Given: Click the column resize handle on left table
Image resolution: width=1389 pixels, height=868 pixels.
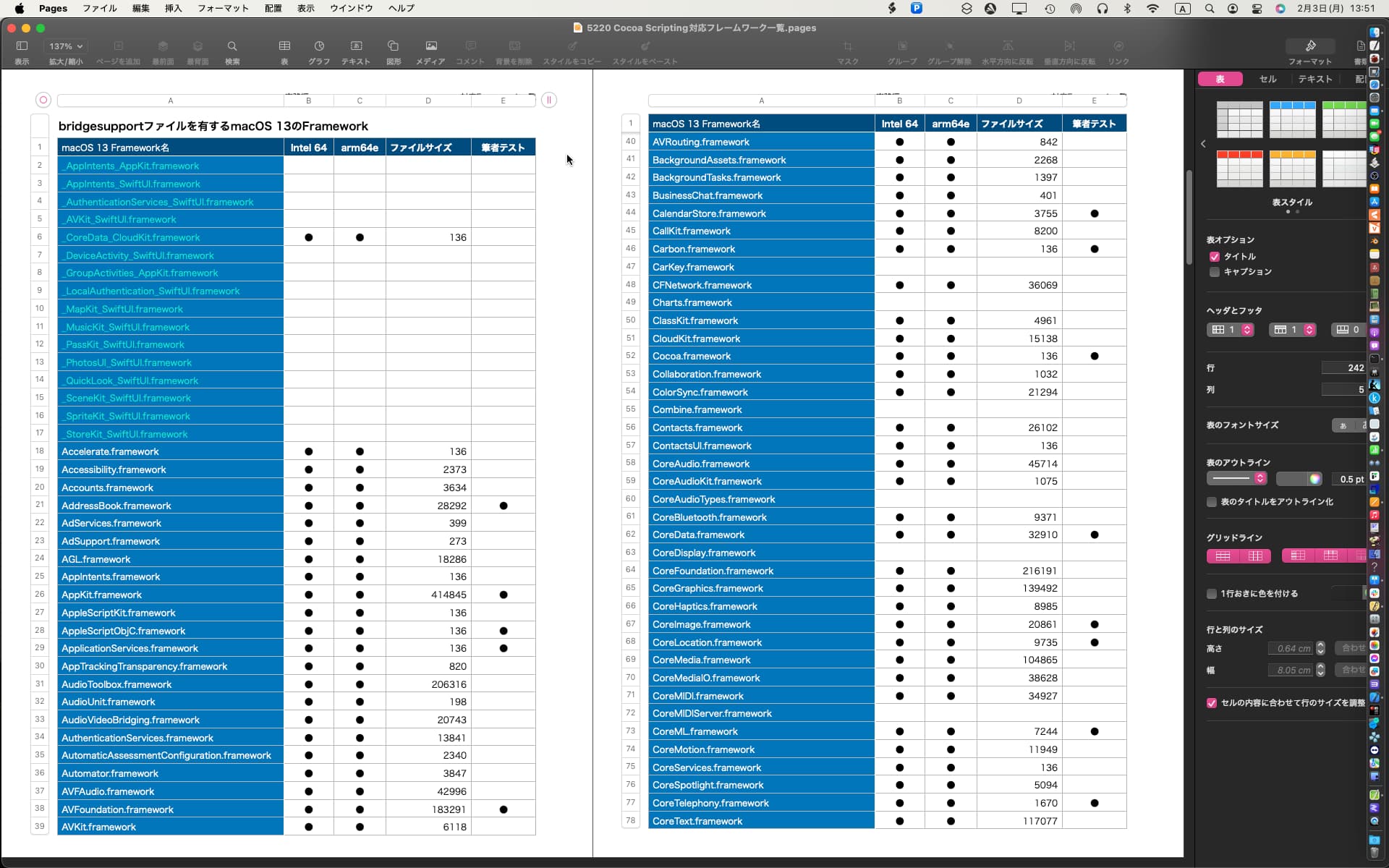Looking at the screenshot, I should pos(549,100).
